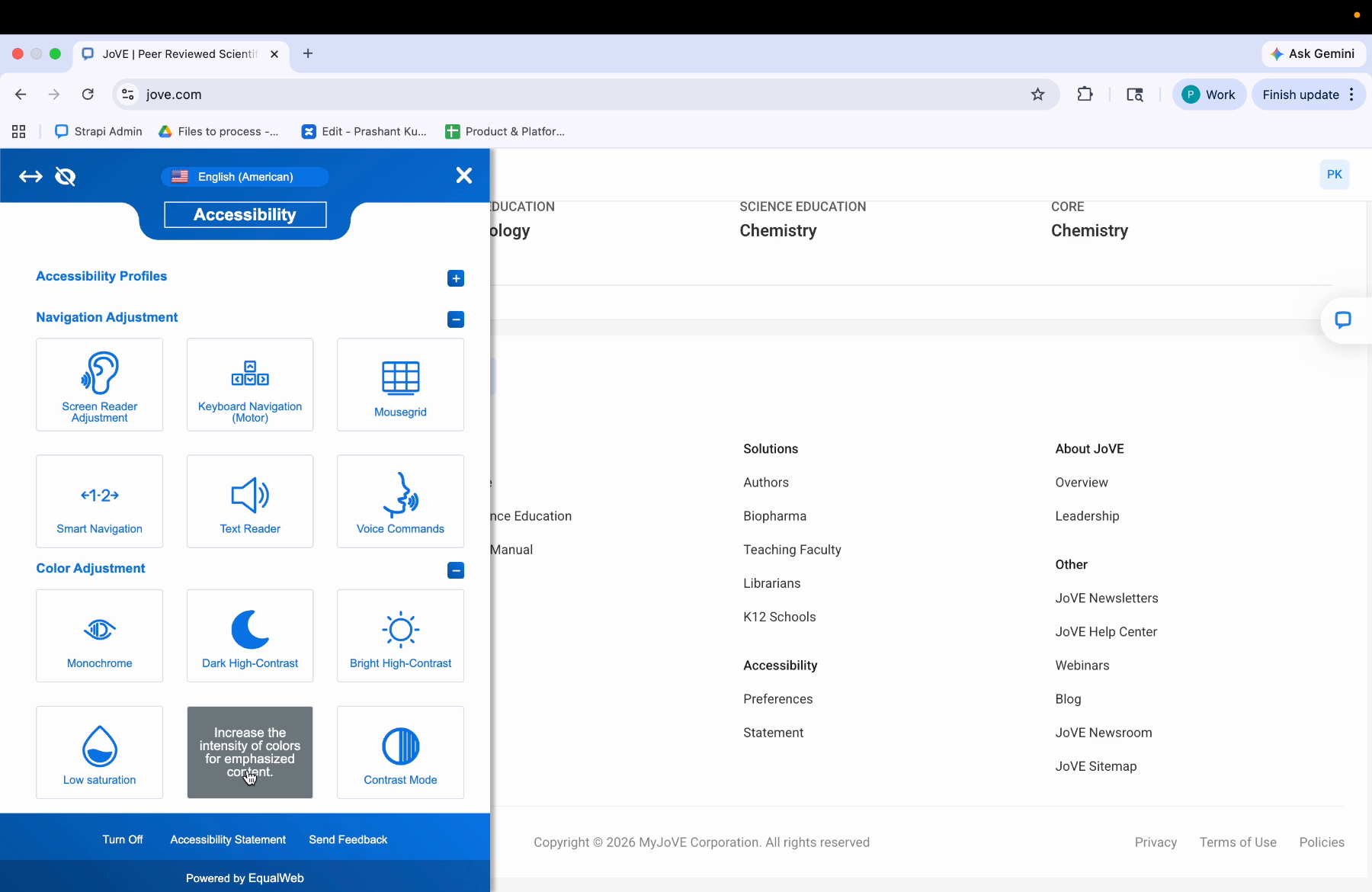Move accessibility panel with the arrows icon
Image resolution: width=1372 pixels, height=892 pixels.
pos(30,177)
